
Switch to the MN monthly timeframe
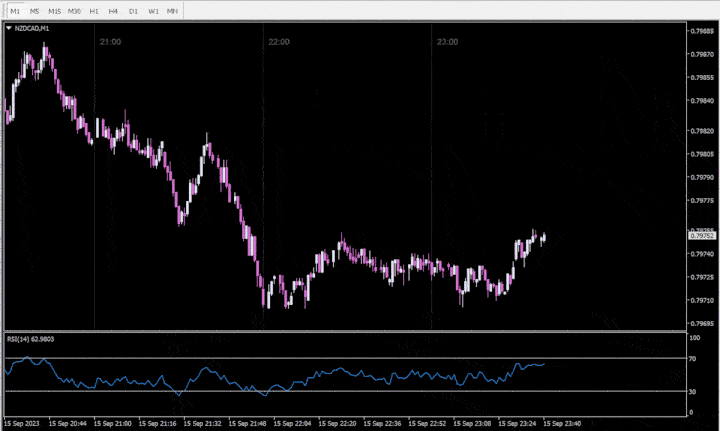pos(172,10)
